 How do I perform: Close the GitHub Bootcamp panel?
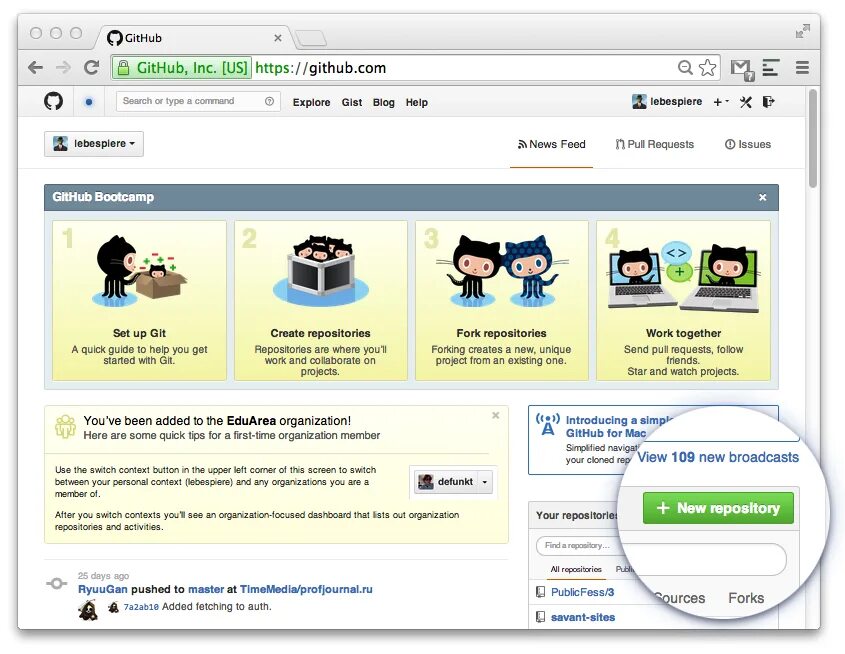click(x=763, y=197)
